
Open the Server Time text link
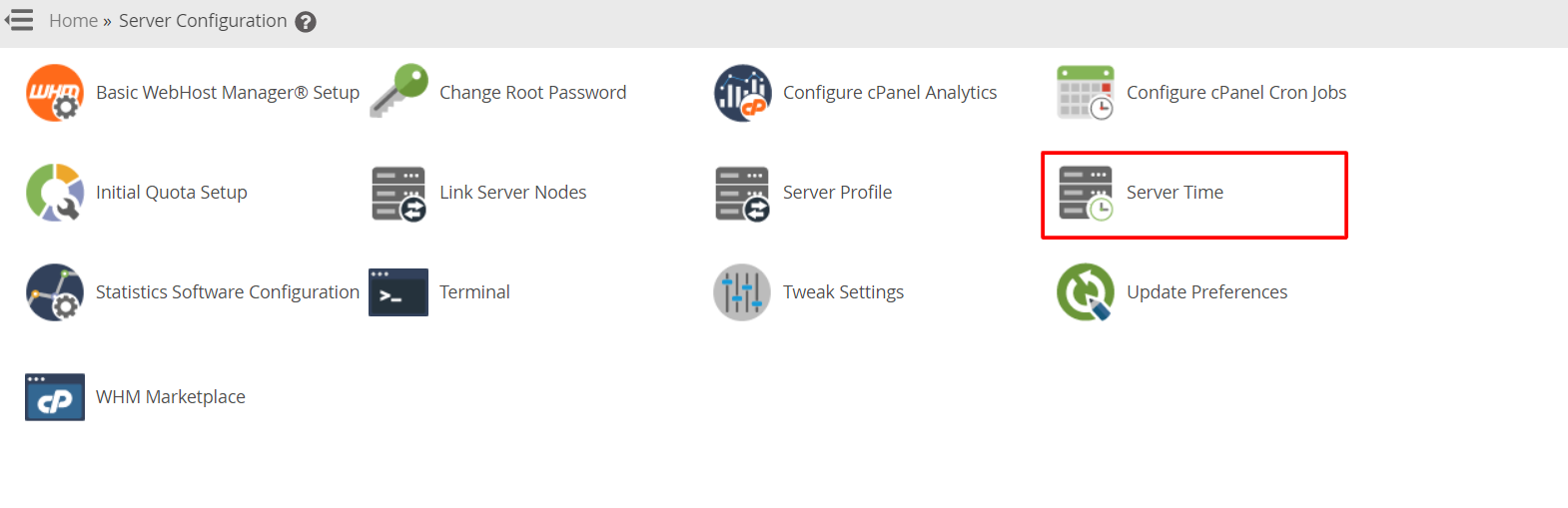coord(1175,193)
